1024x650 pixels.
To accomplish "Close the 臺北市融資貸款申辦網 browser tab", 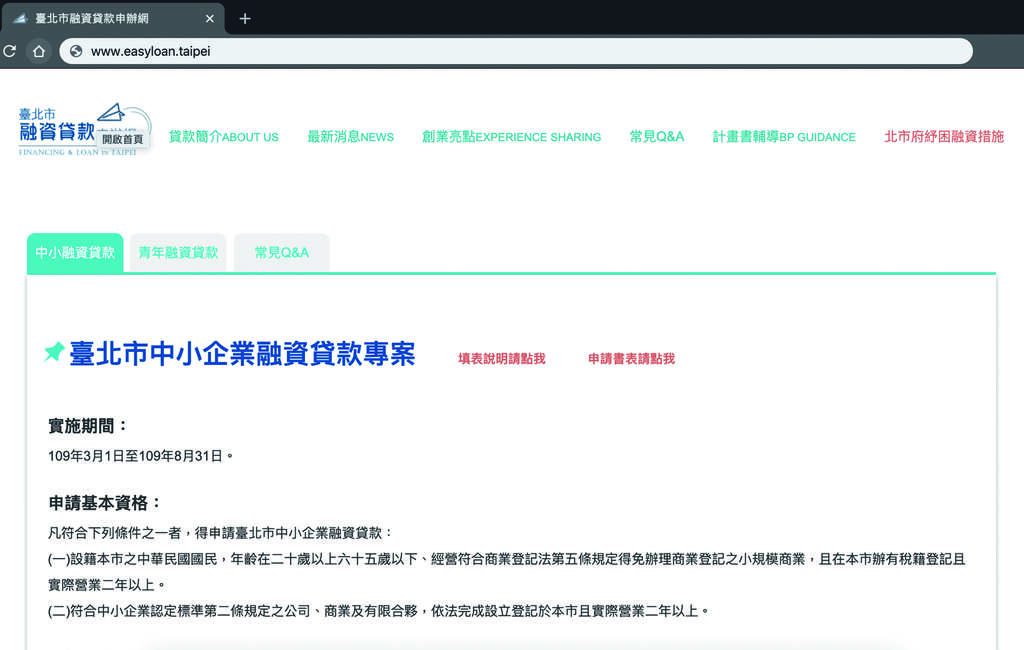I will [x=210, y=19].
